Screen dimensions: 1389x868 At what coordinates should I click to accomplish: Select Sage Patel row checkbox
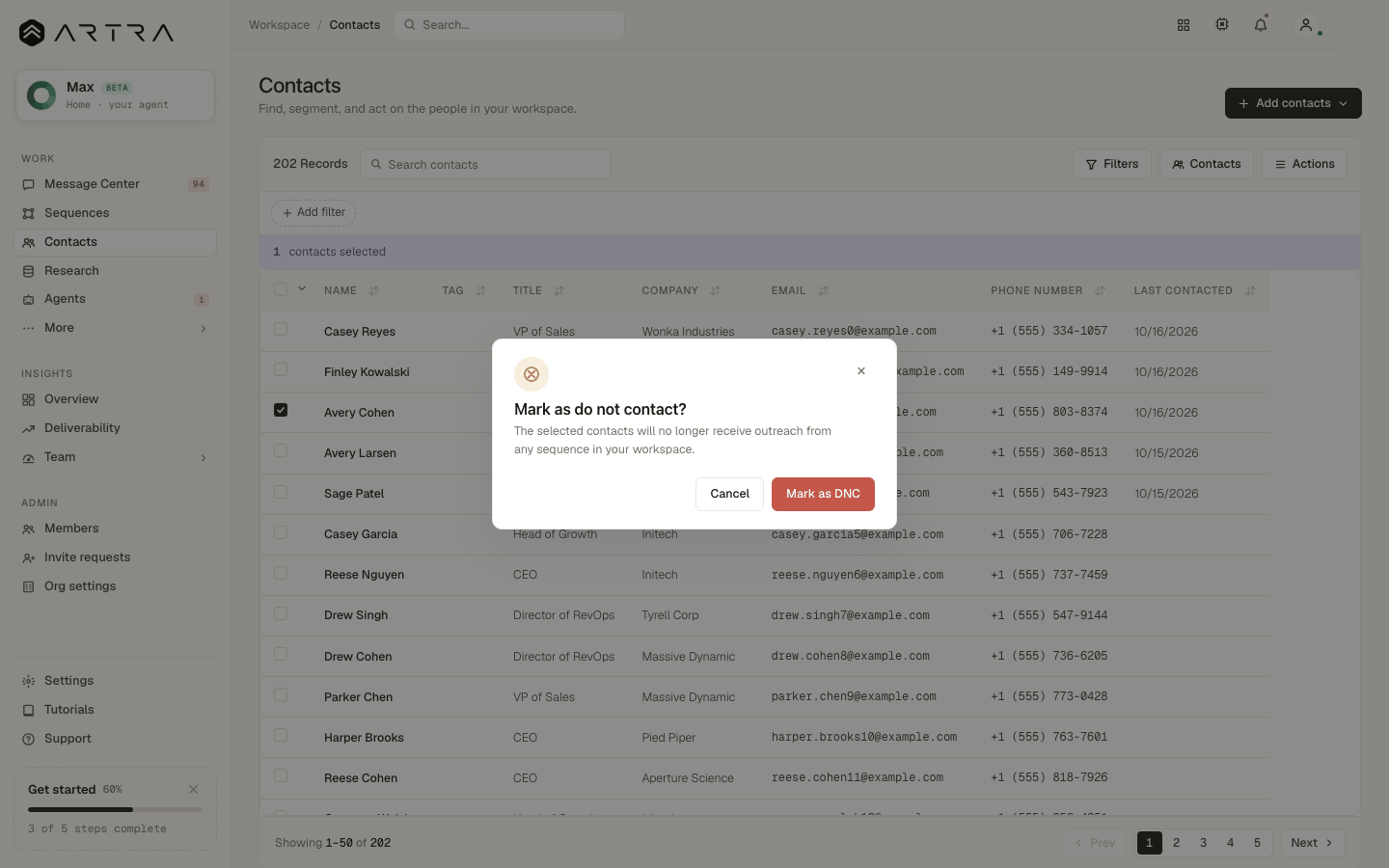pos(281,492)
